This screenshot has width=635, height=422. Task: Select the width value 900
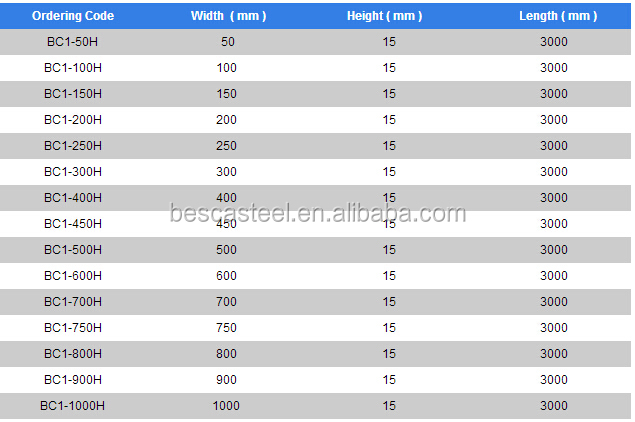point(226,380)
